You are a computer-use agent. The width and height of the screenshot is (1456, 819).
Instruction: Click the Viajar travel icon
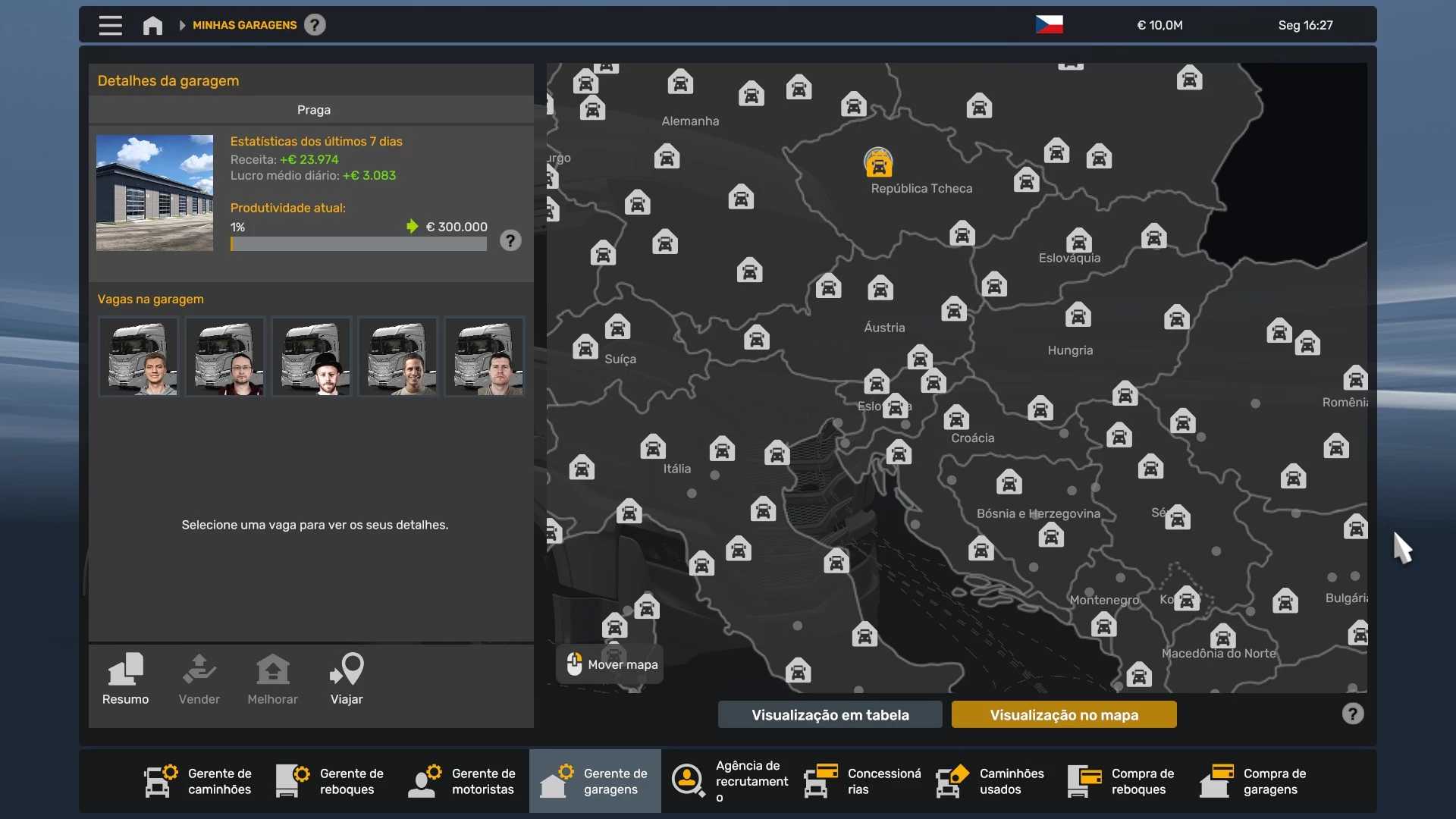click(347, 679)
